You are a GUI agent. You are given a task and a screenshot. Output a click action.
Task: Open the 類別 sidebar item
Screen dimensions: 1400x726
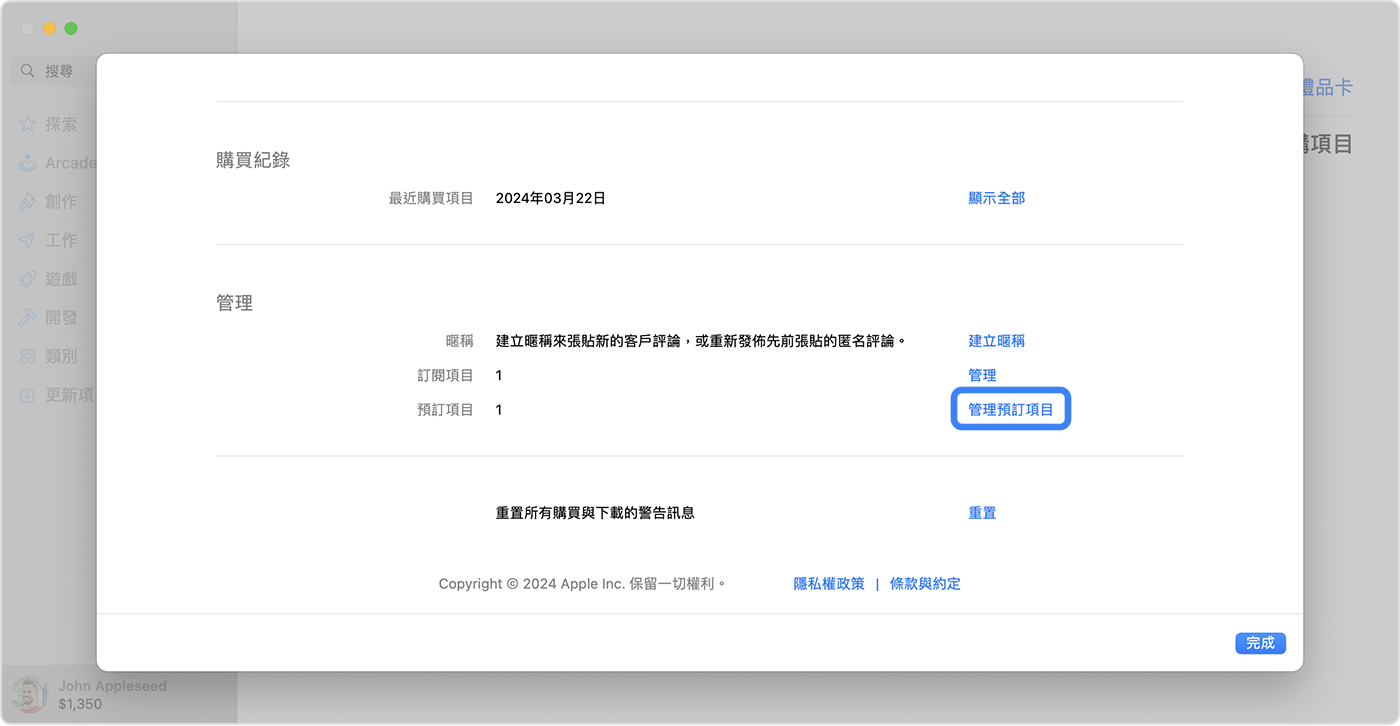click(61, 356)
